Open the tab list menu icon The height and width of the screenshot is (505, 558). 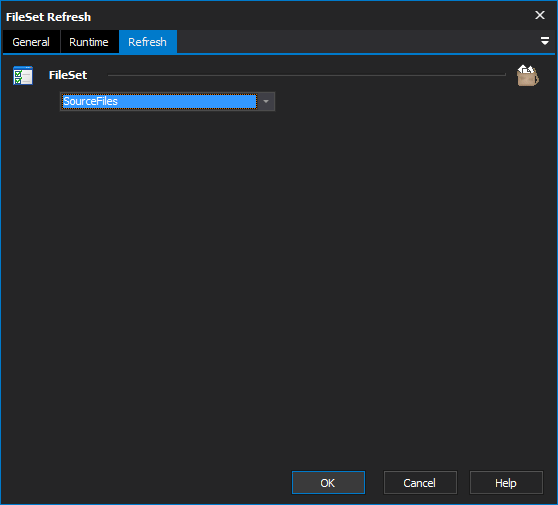click(544, 41)
